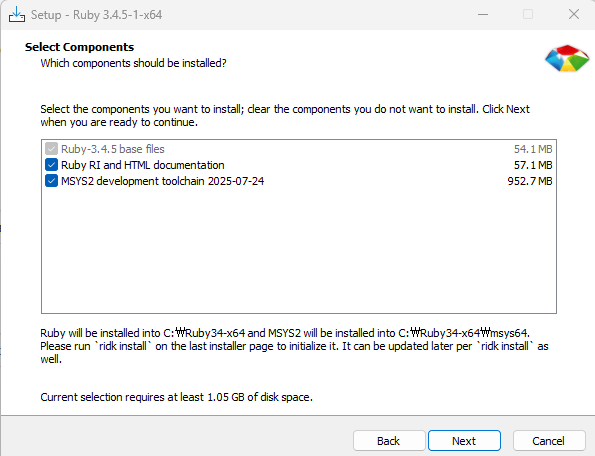Click the 952.7 MB size value
595x456 pixels.
click(530, 181)
